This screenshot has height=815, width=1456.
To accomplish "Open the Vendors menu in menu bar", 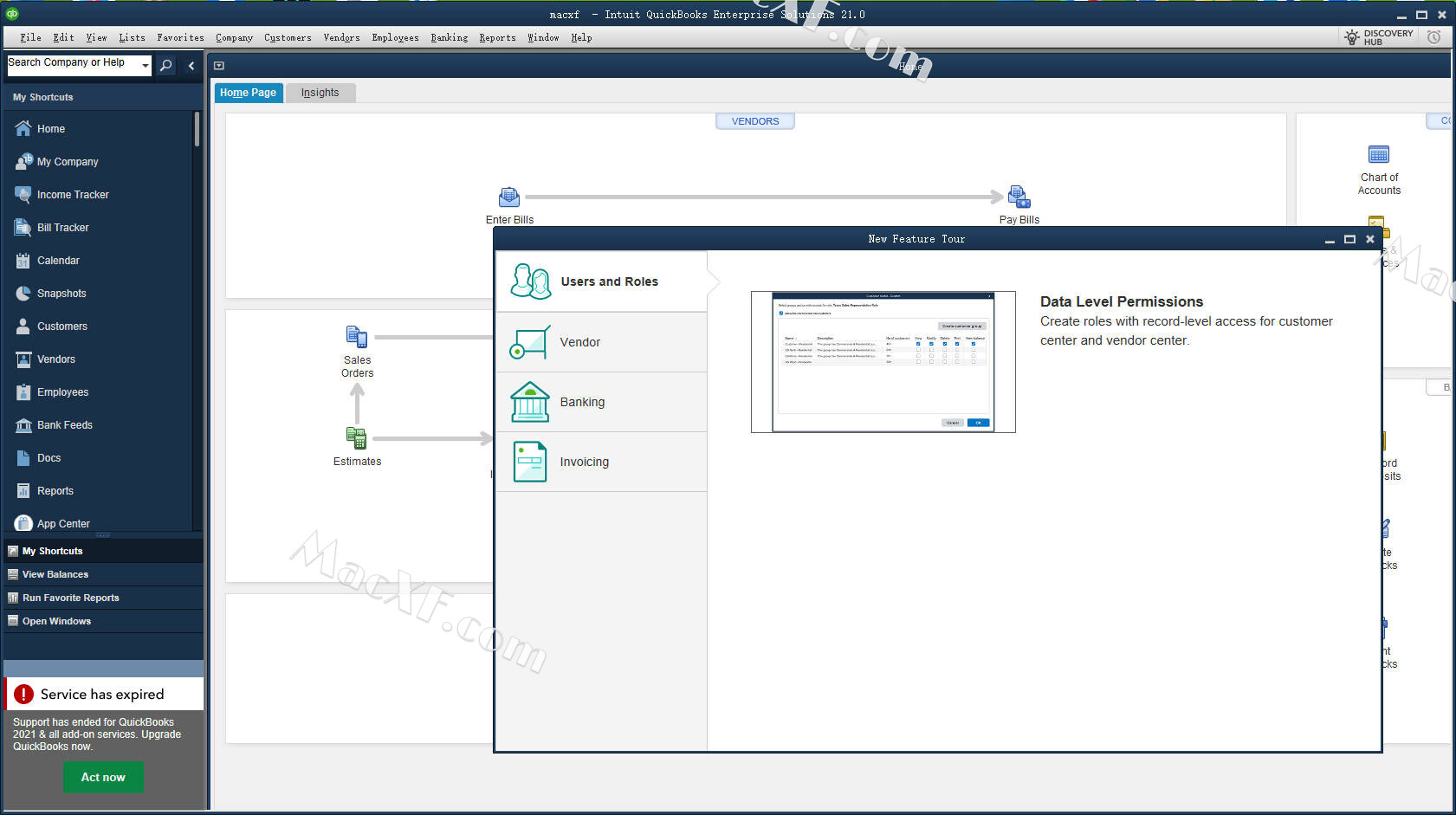I will coord(341,37).
